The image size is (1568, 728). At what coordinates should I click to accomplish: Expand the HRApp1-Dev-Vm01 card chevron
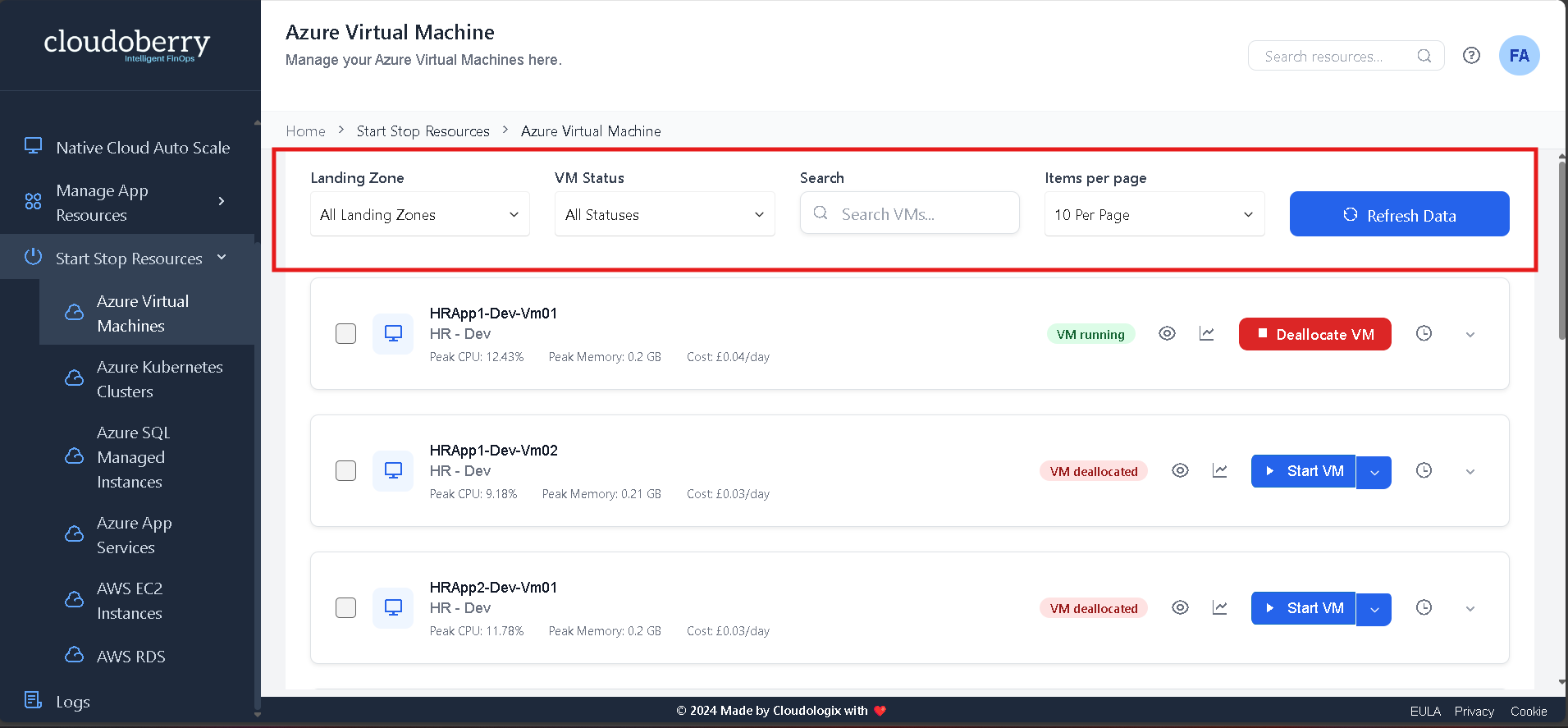tap(1470, 334)
